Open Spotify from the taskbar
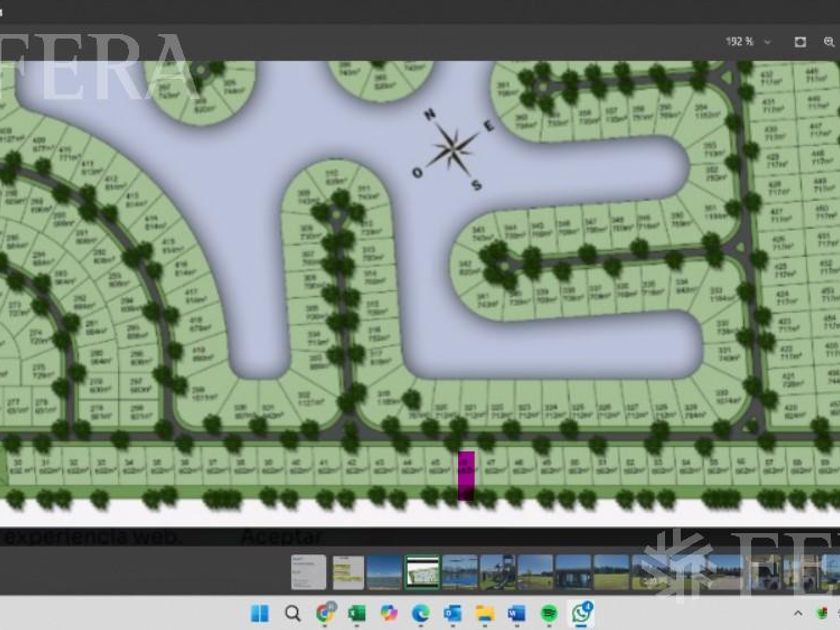 pos(549,612)
